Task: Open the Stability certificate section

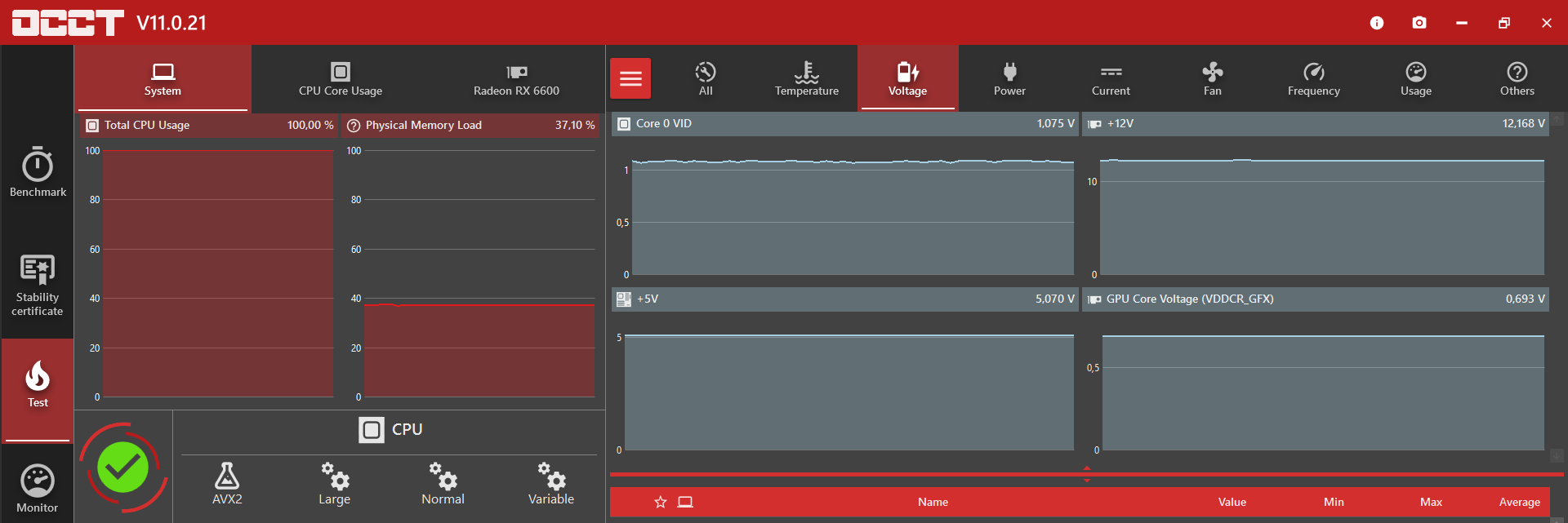Action: coord(38,286)
